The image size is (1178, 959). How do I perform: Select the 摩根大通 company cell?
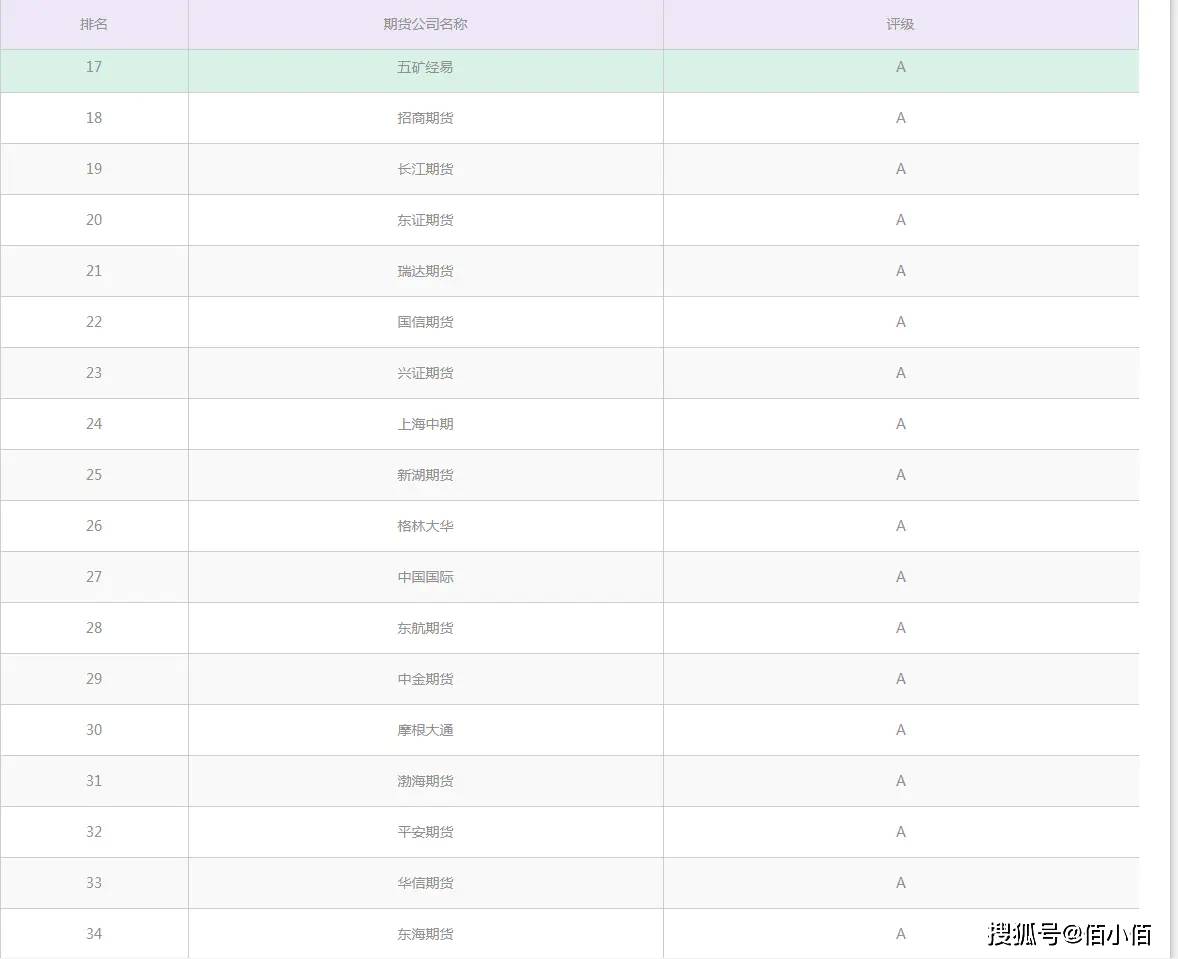(x=425, y=731)
